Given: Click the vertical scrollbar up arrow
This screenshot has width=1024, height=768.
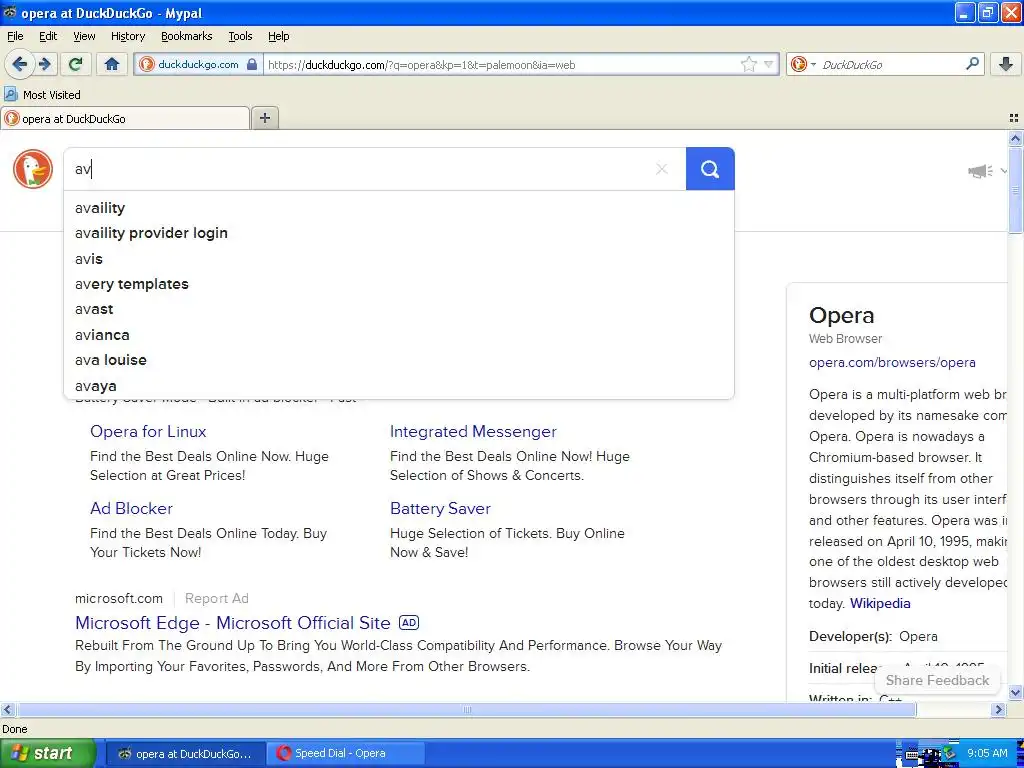Looking at the screenshot, I should click(1016, 138).
